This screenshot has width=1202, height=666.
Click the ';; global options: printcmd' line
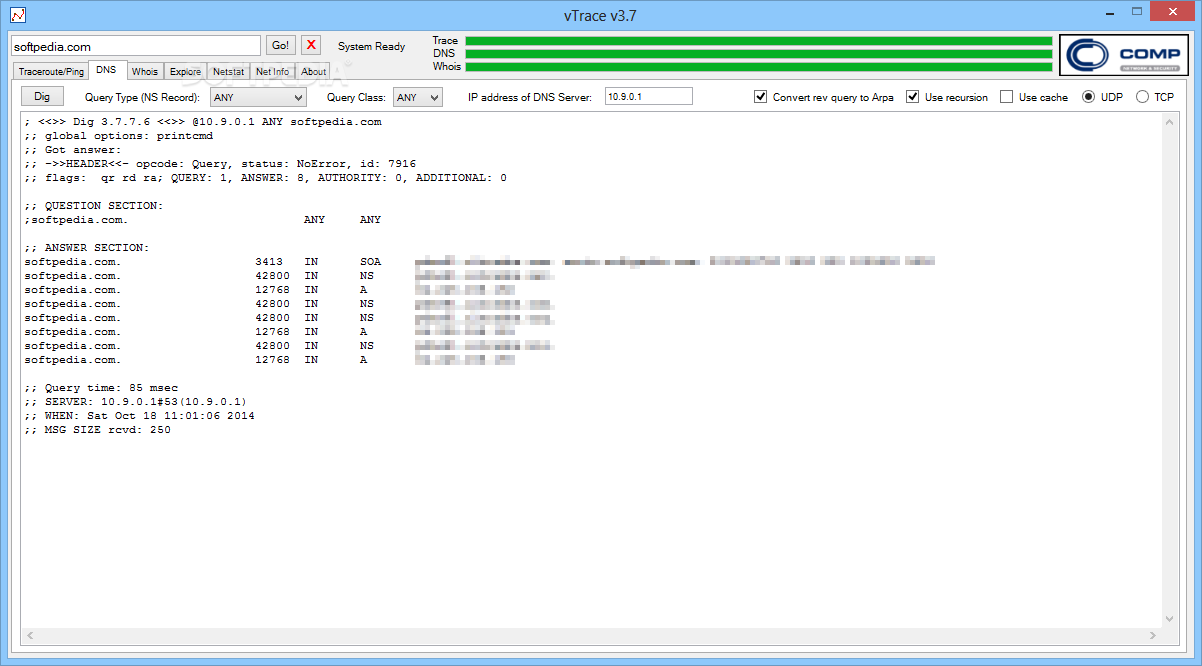click(119, 136)
